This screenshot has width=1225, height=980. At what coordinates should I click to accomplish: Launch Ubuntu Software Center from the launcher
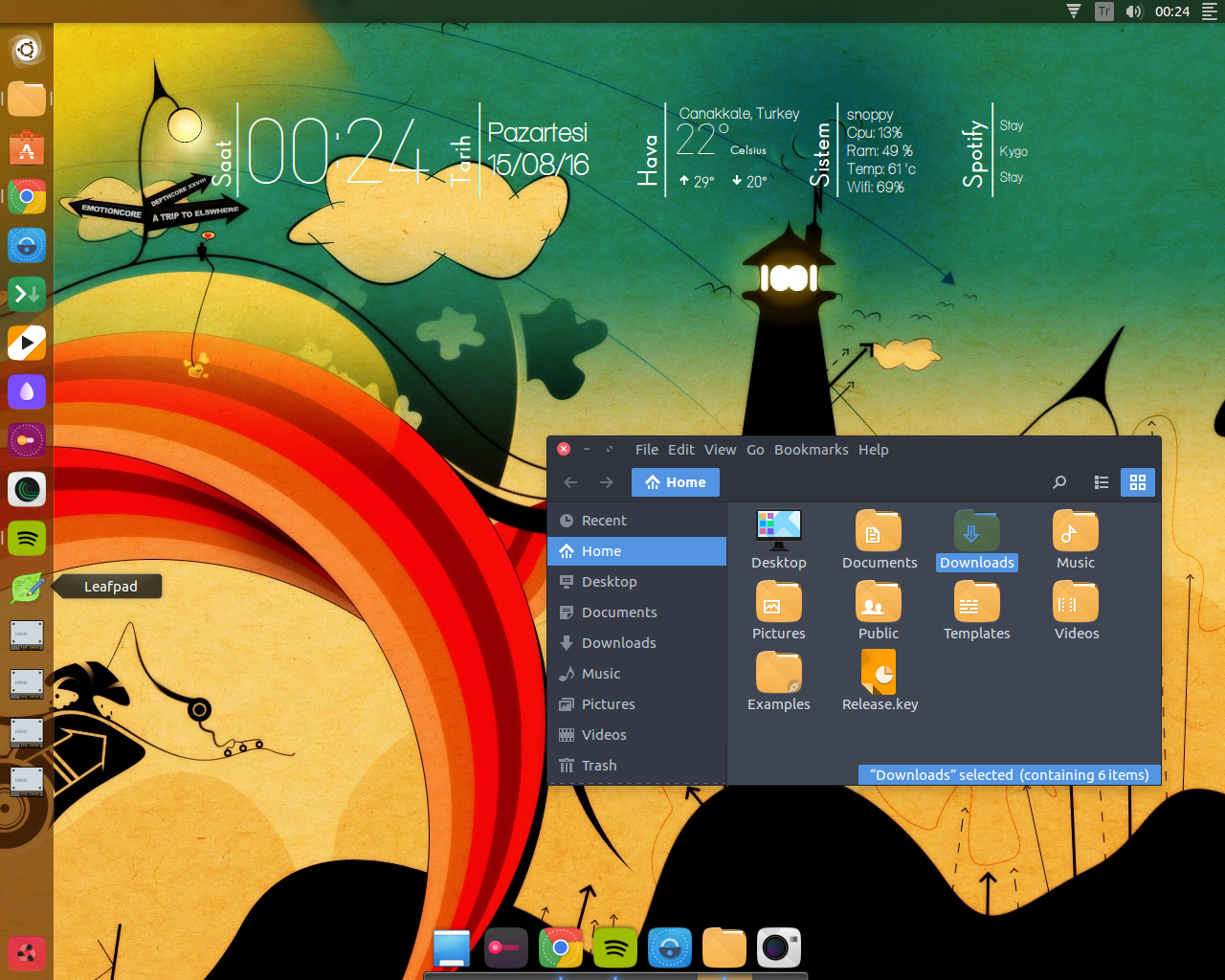(x=27, y=147)
